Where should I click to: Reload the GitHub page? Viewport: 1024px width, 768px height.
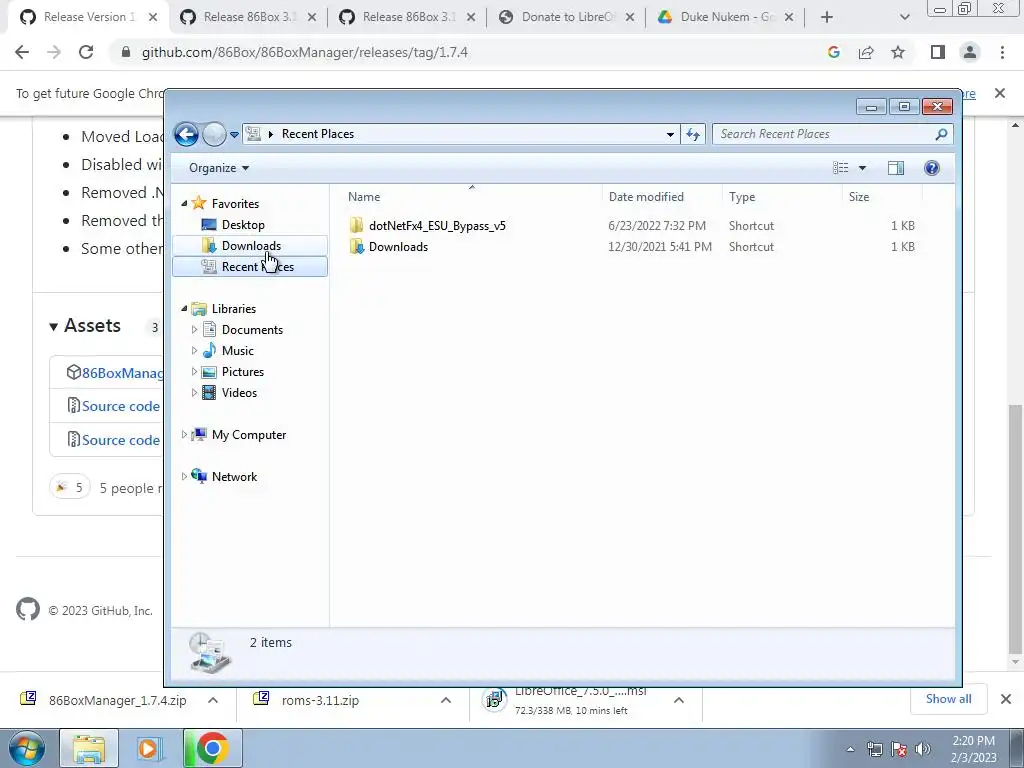pyautogui.click(x=86, y=52)
